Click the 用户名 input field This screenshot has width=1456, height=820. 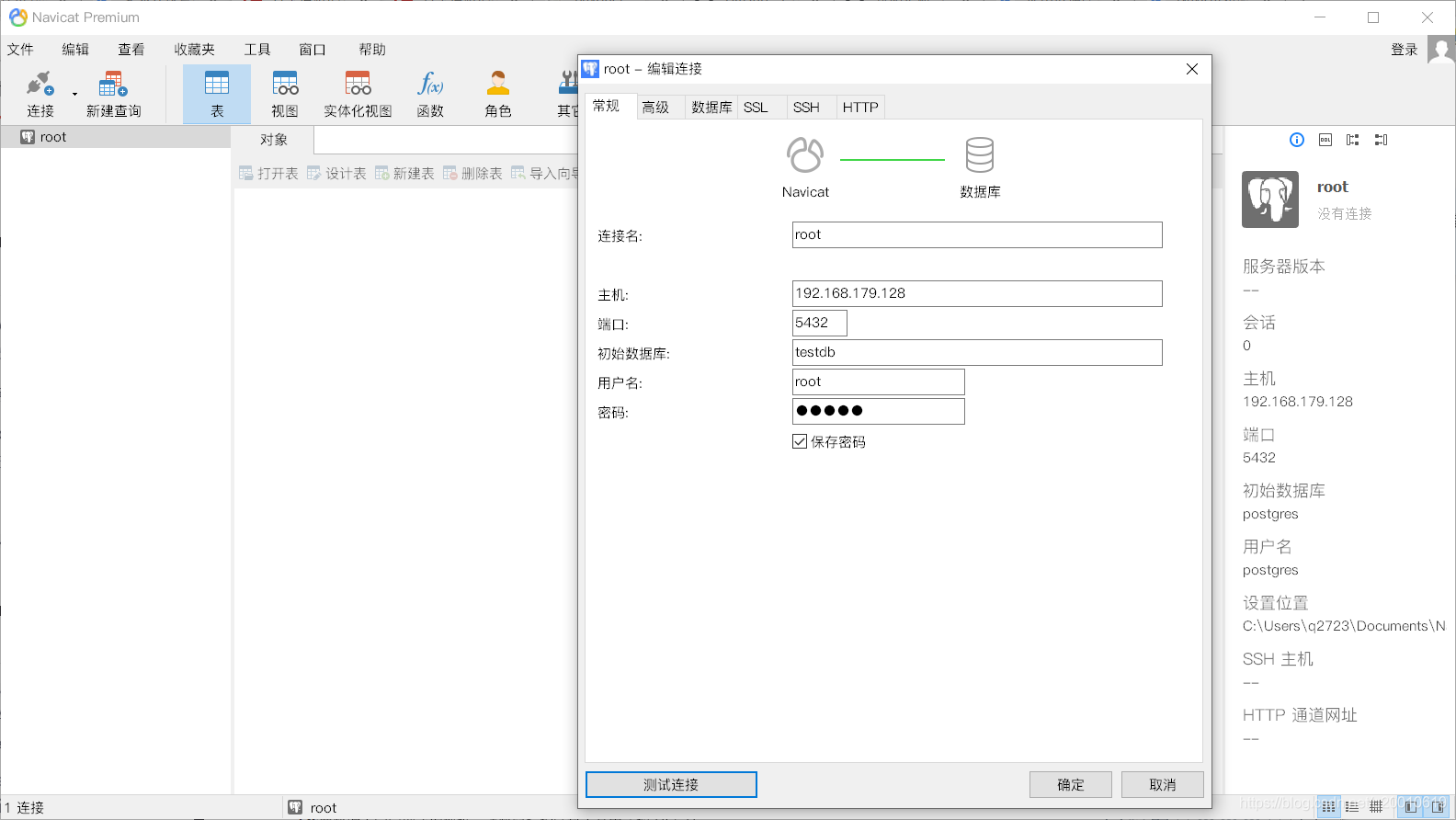point(878,382)
